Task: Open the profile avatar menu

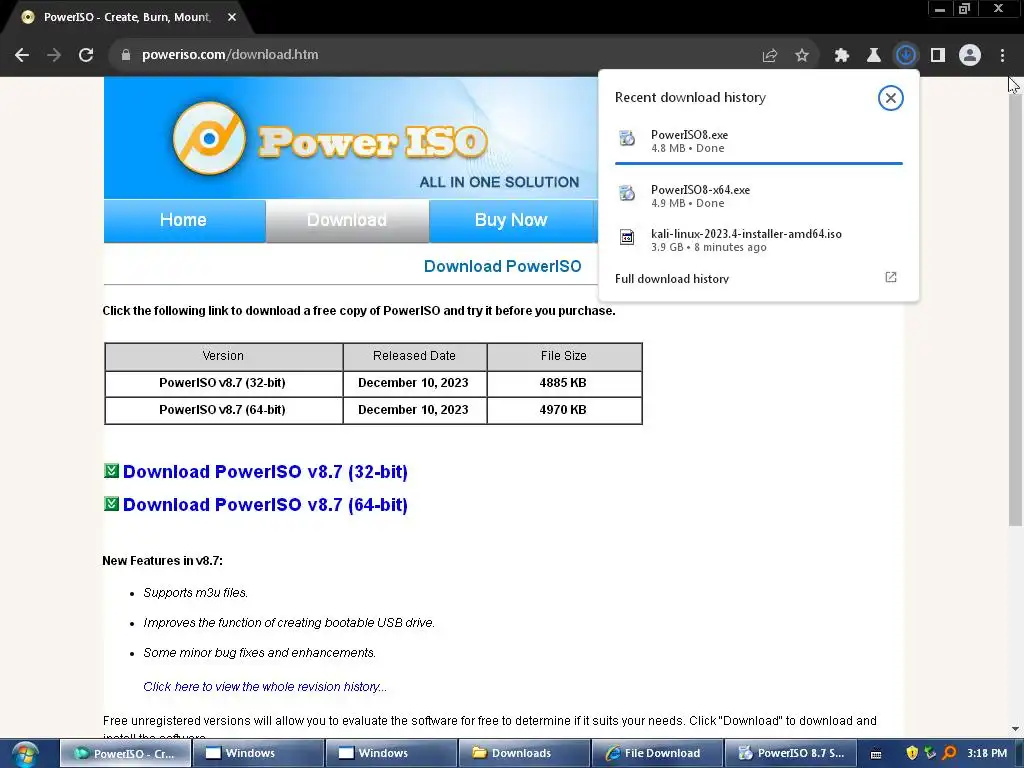Action: coord(970,55)
